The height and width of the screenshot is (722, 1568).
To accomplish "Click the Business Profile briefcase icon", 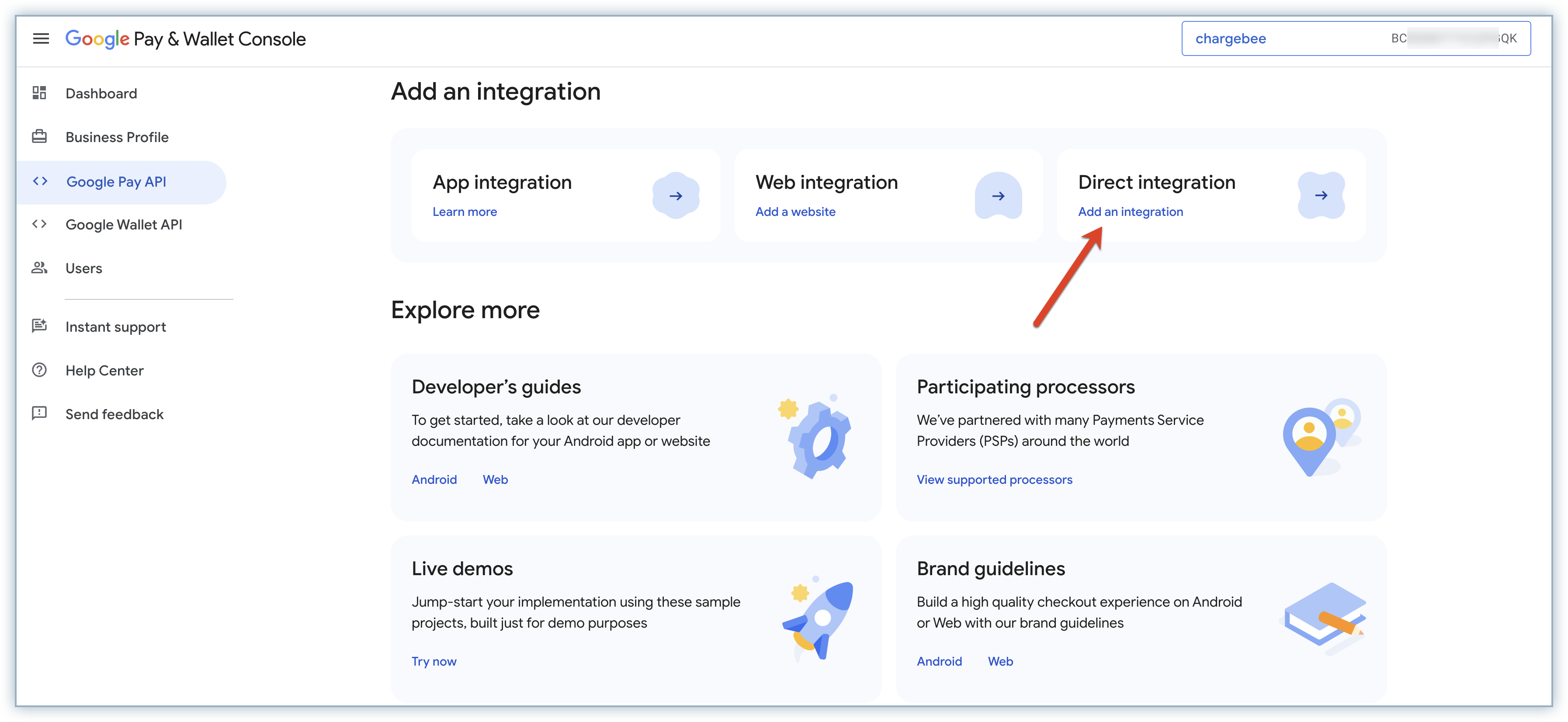I will [x=40, y=136].
